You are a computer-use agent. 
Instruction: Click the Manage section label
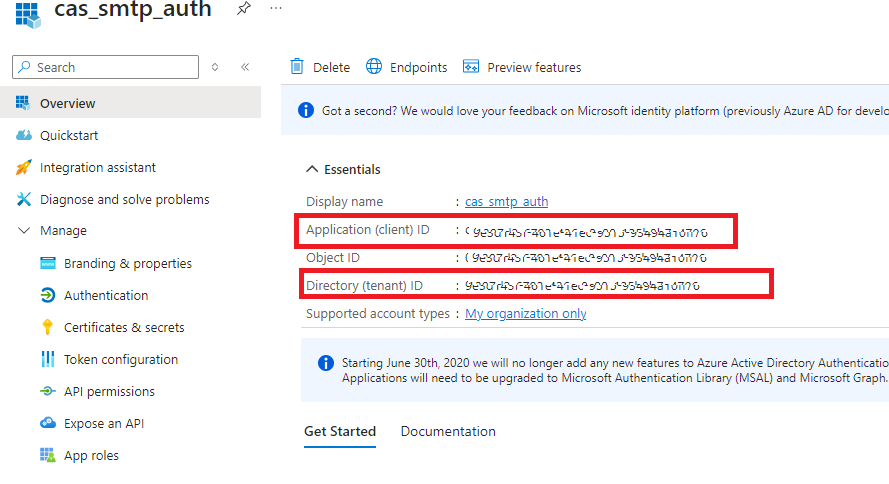tap(63, 231)
